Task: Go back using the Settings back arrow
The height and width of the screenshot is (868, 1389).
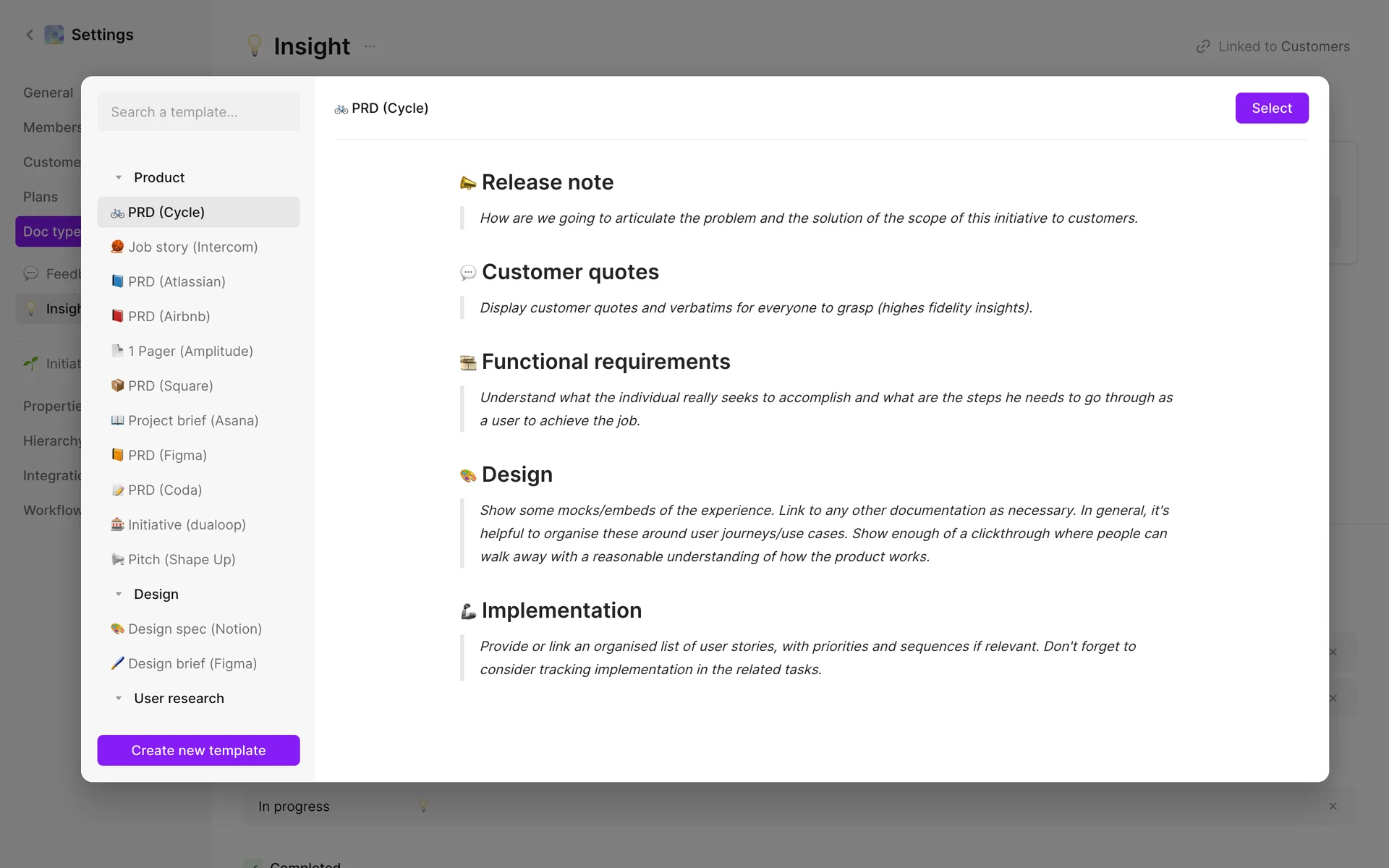Action: point(30,35)
